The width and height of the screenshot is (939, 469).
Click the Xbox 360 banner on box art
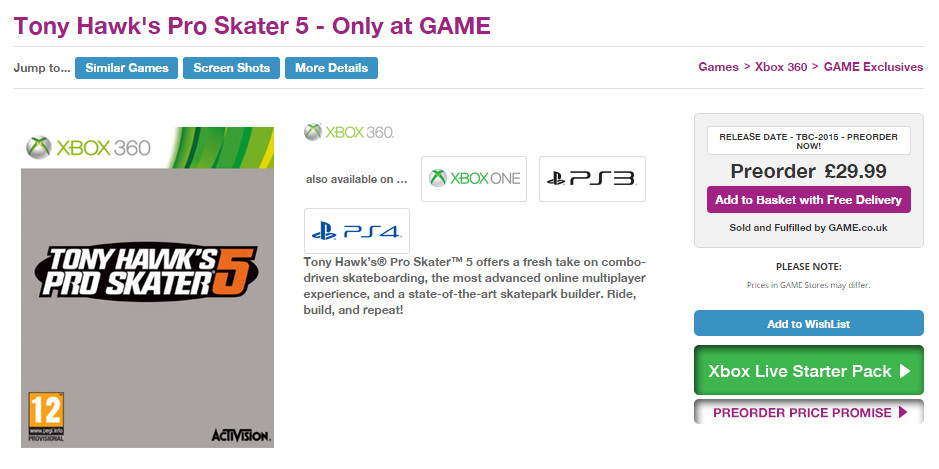click(90, 148)
